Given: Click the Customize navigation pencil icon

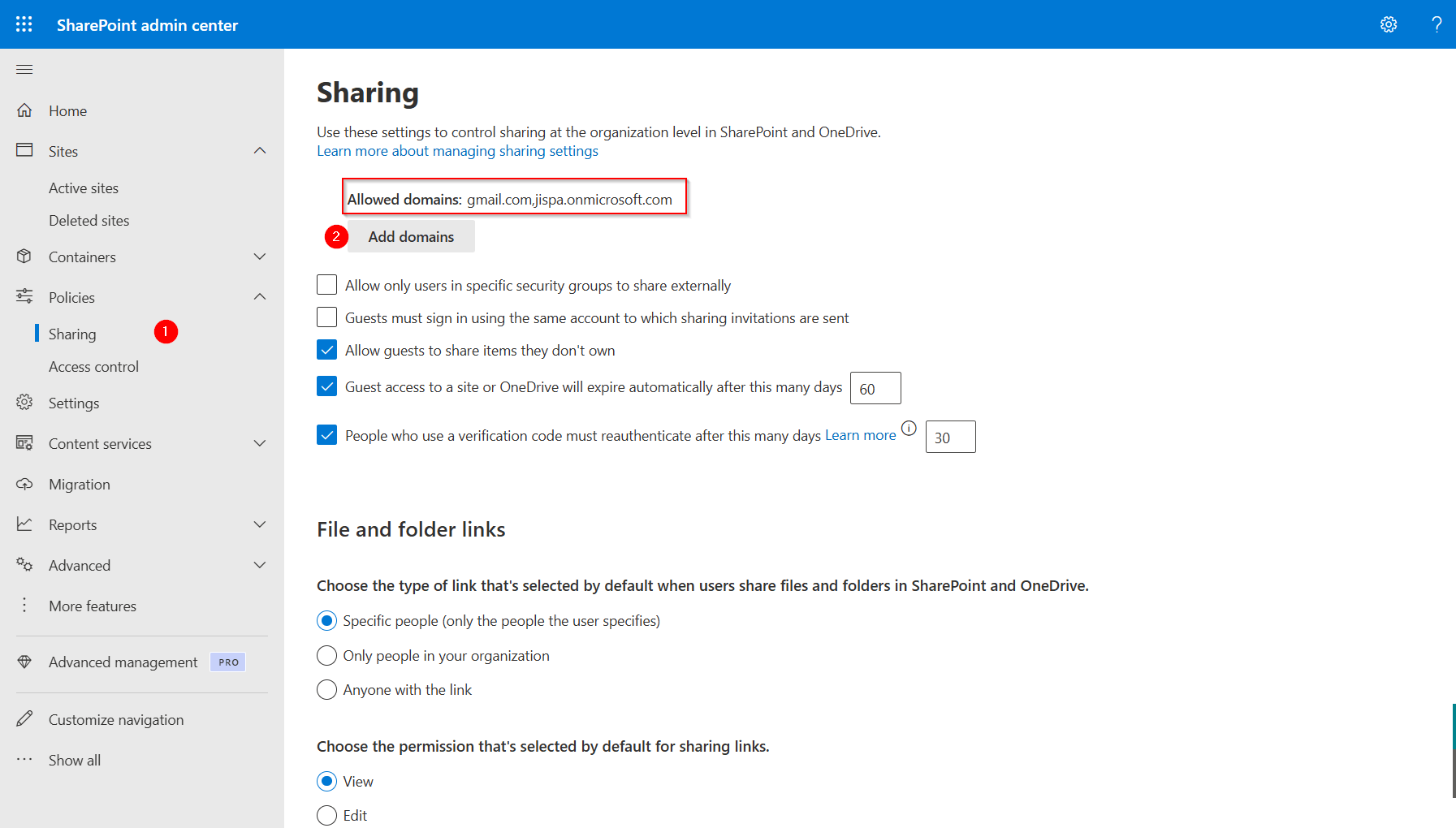Looking at the screenshot, I should (25, 718).
